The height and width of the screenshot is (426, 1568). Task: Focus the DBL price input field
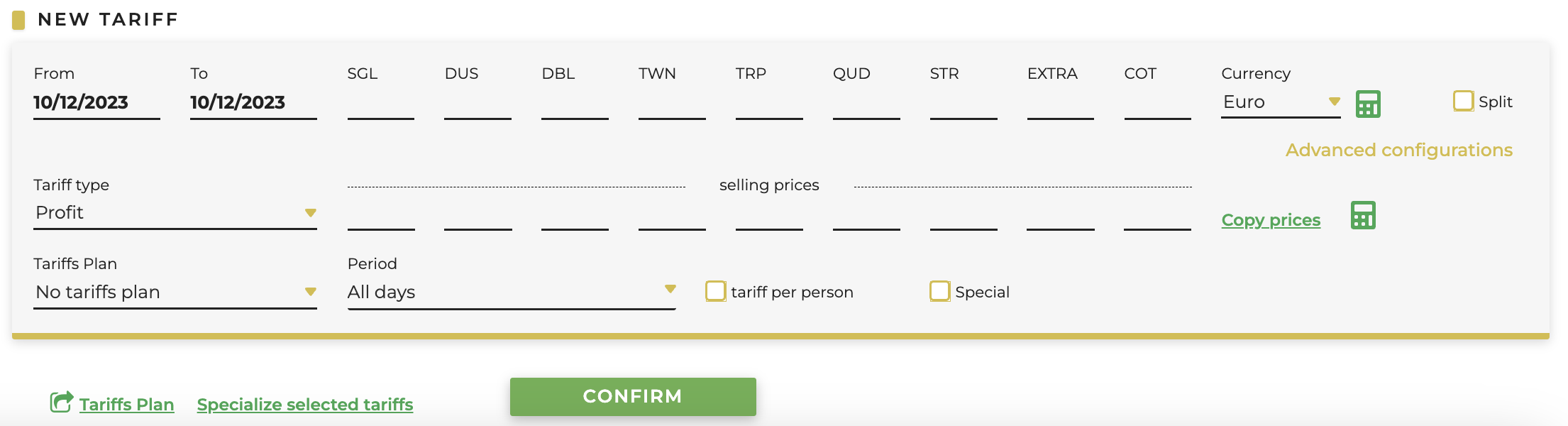pos(575,103)
